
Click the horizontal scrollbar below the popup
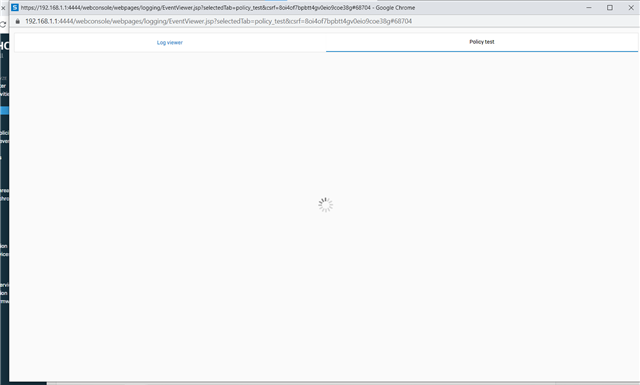[343, 383]
